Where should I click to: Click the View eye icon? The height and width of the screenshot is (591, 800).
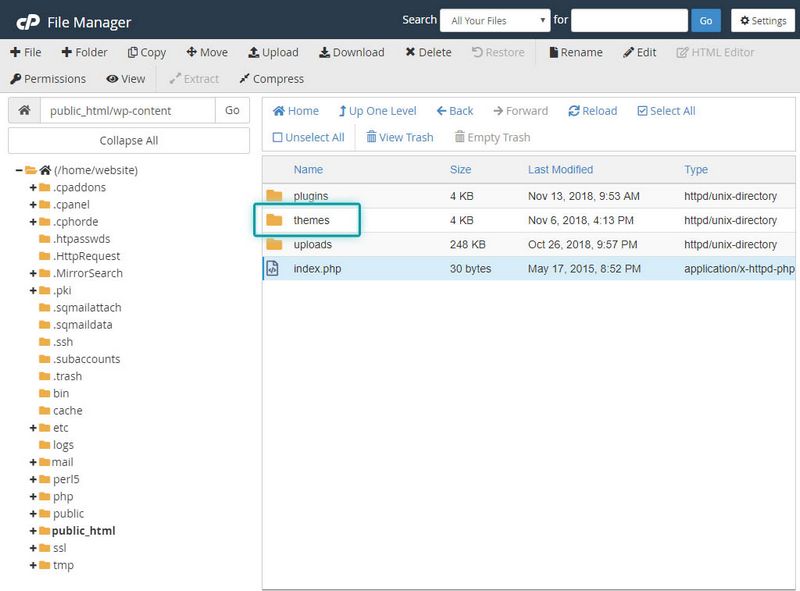click(112, 79)
